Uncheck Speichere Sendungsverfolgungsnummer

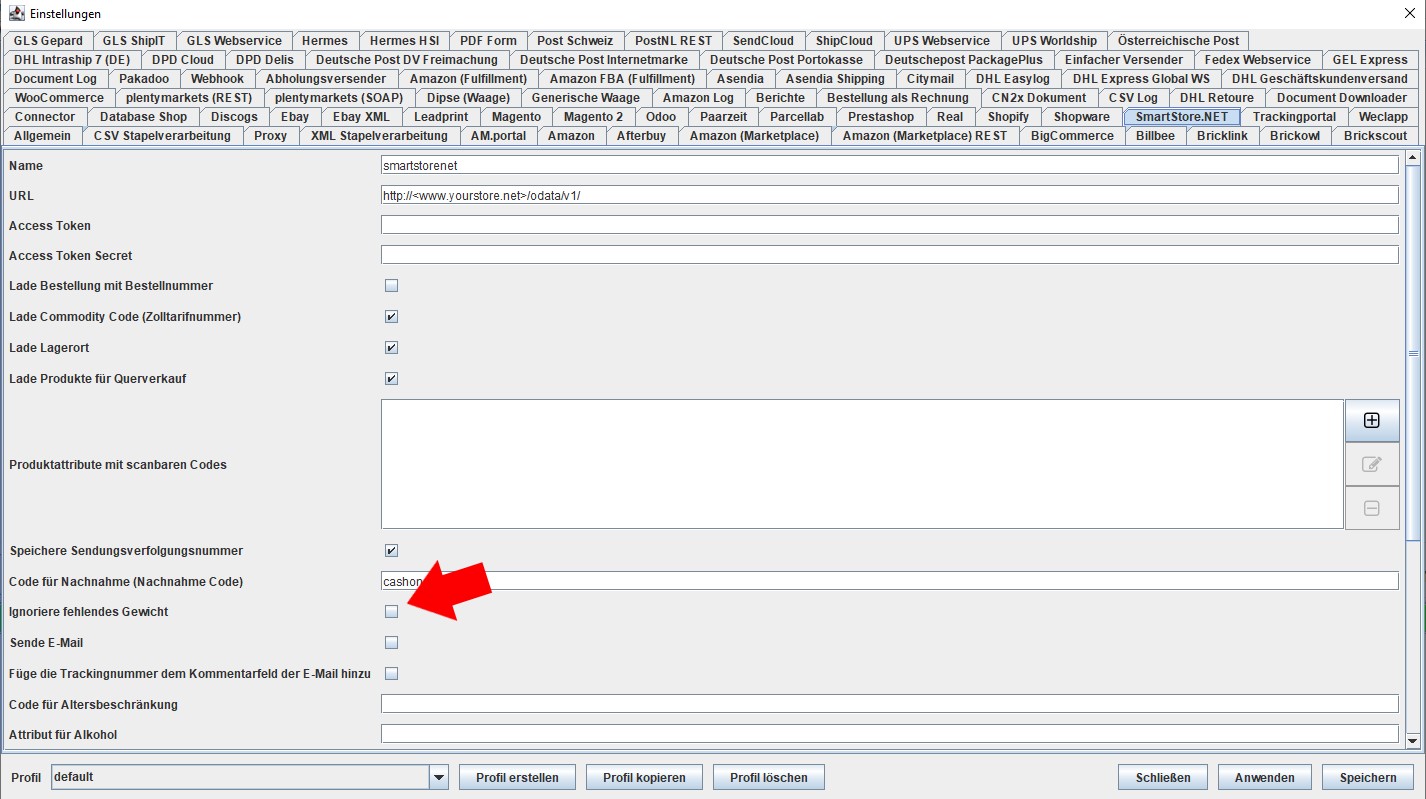[x=392, y=551]
